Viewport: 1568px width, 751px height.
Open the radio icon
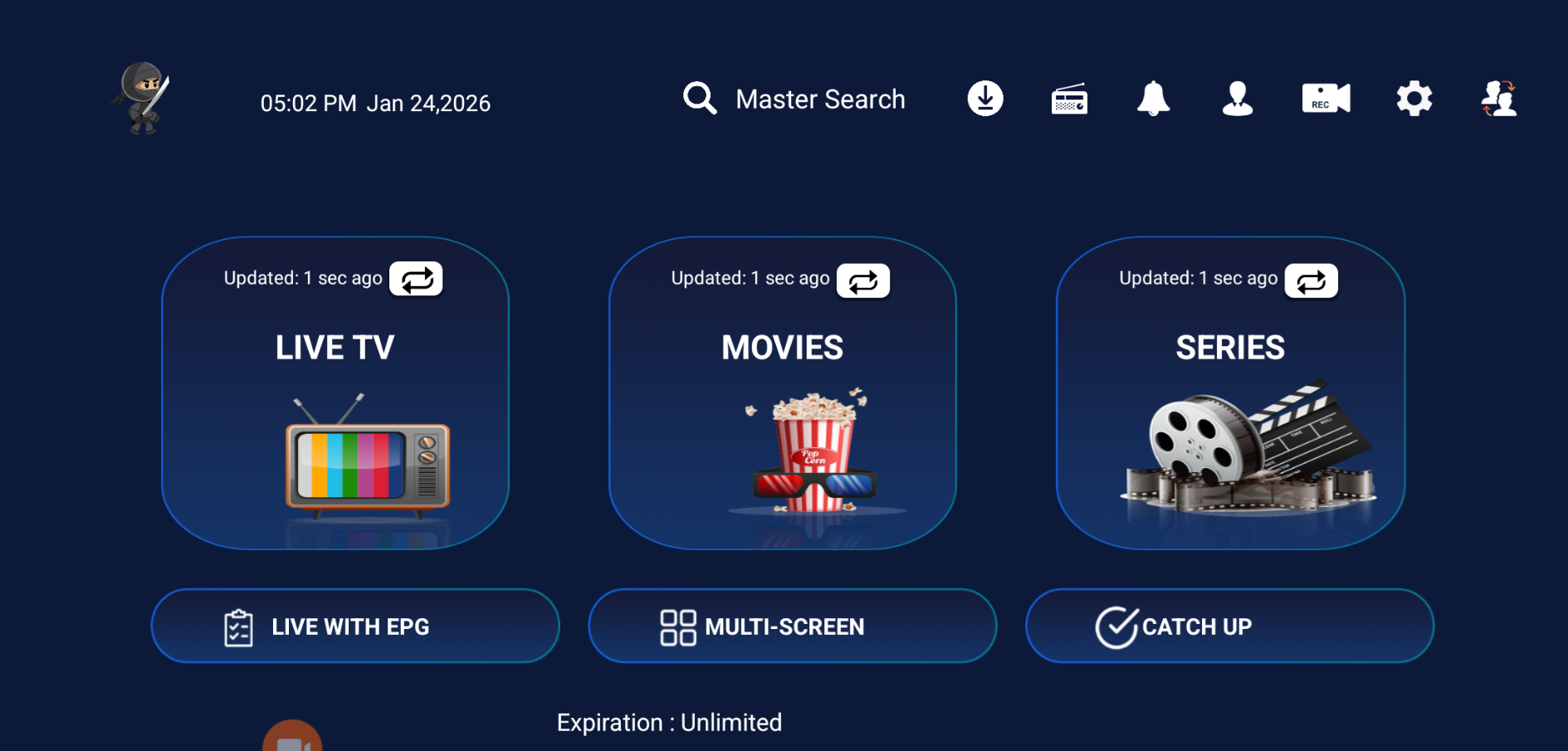coord(1069,100)
